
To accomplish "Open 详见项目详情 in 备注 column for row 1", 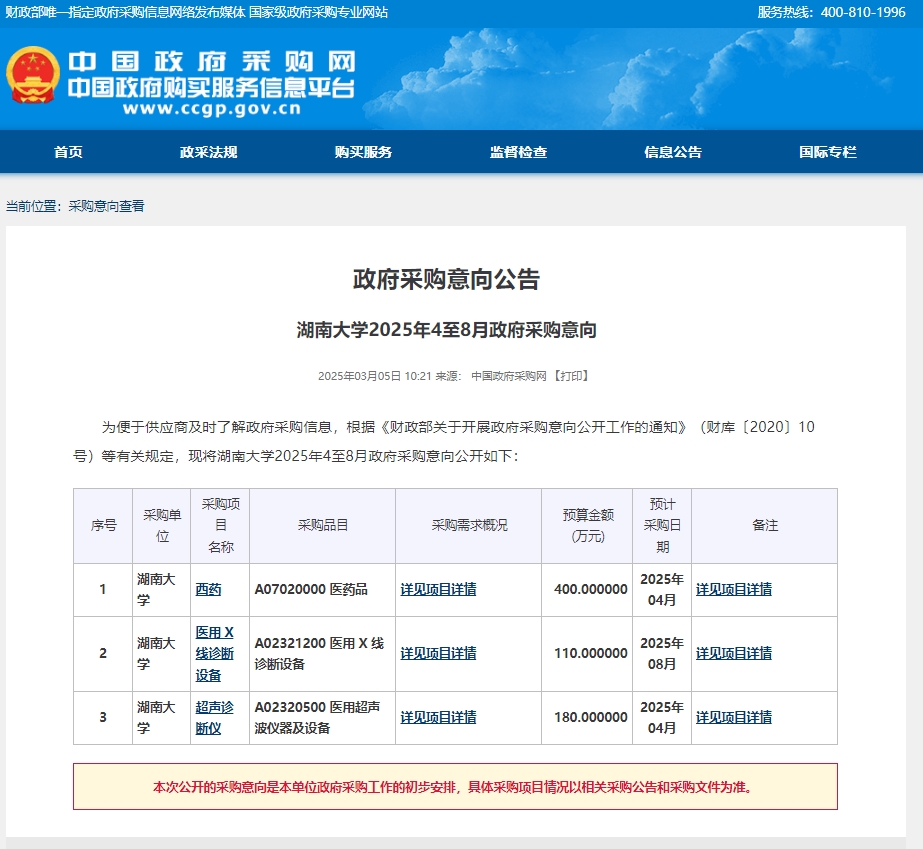I will pos(734,589).
